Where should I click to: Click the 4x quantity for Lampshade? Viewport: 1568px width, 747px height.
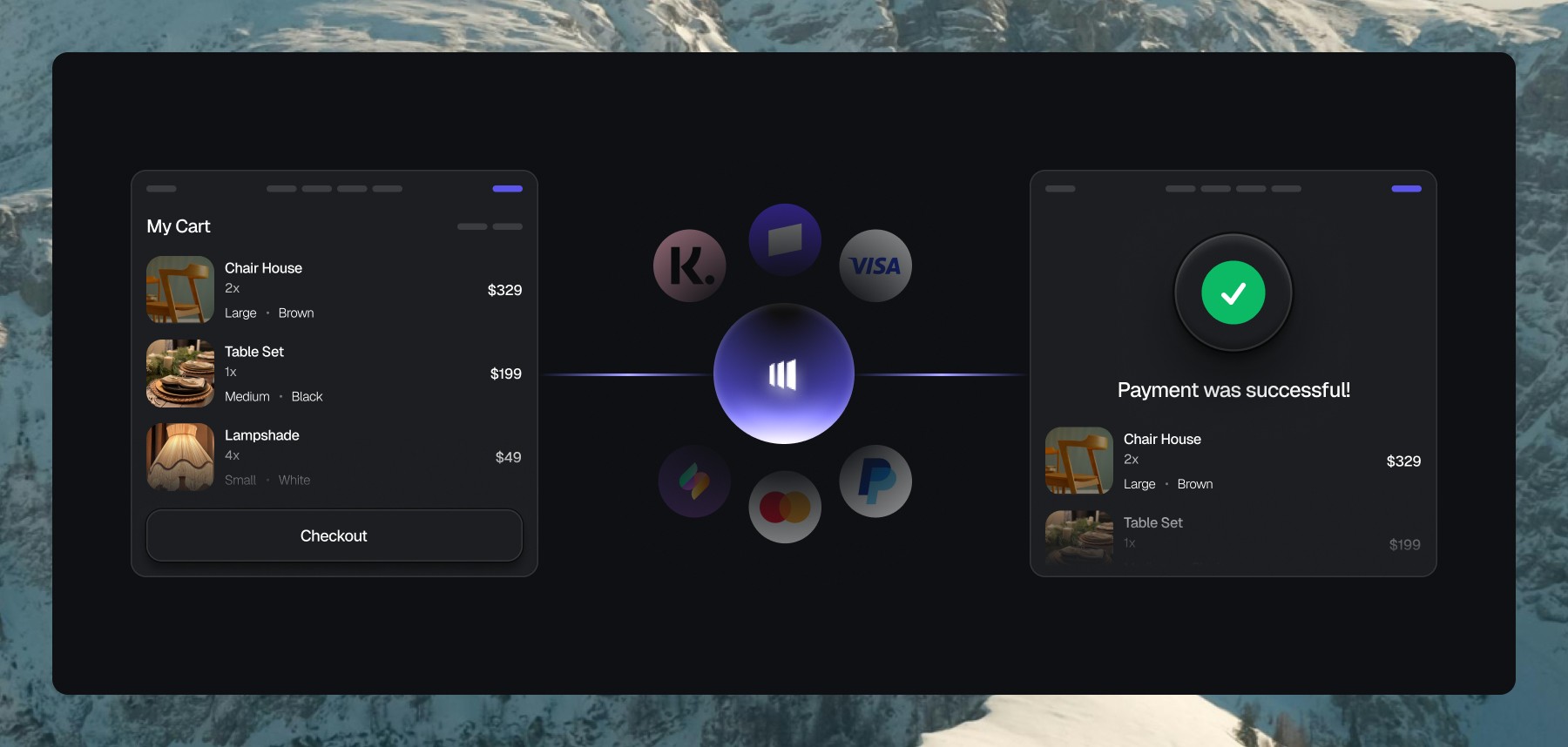pyautogui.click(x=232, y=455)
